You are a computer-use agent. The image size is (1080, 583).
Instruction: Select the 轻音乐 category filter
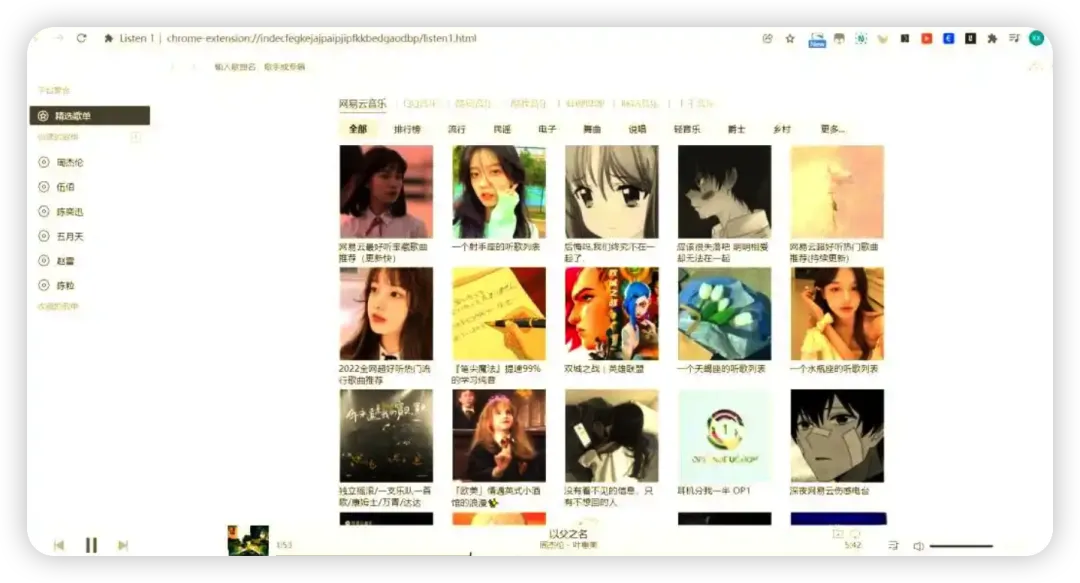687,129
